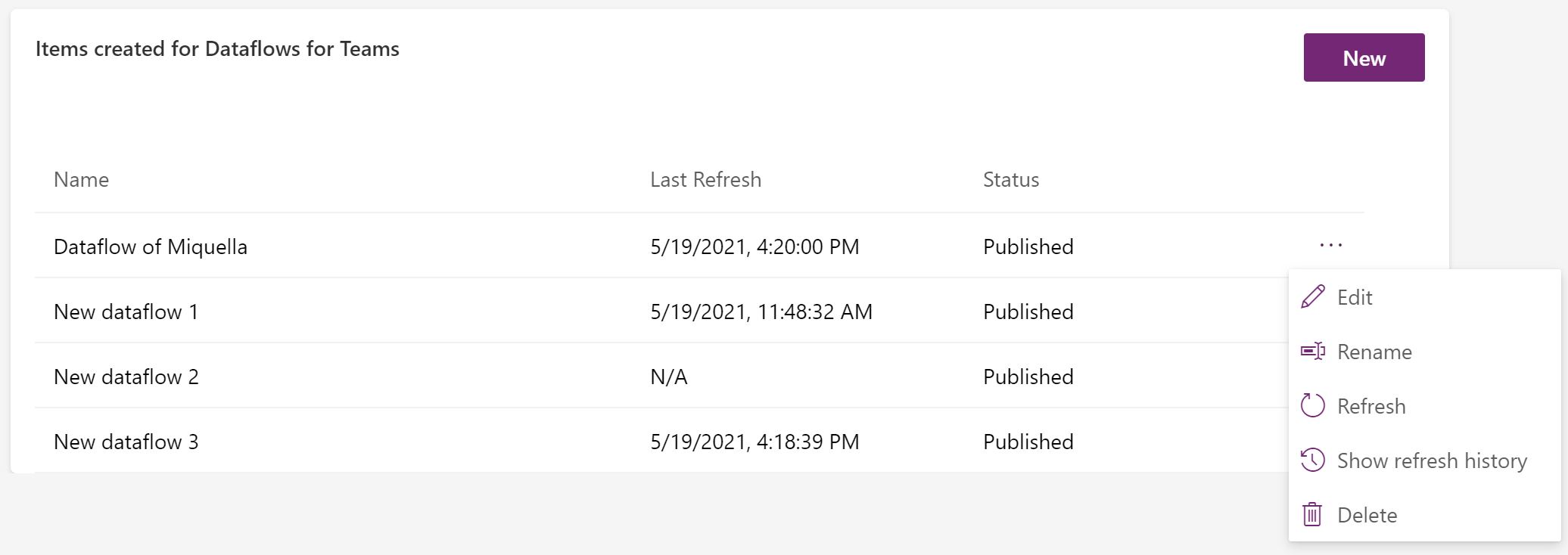Sort by the Name column header
Screen dimensions: 1568x555
(81, 179)
